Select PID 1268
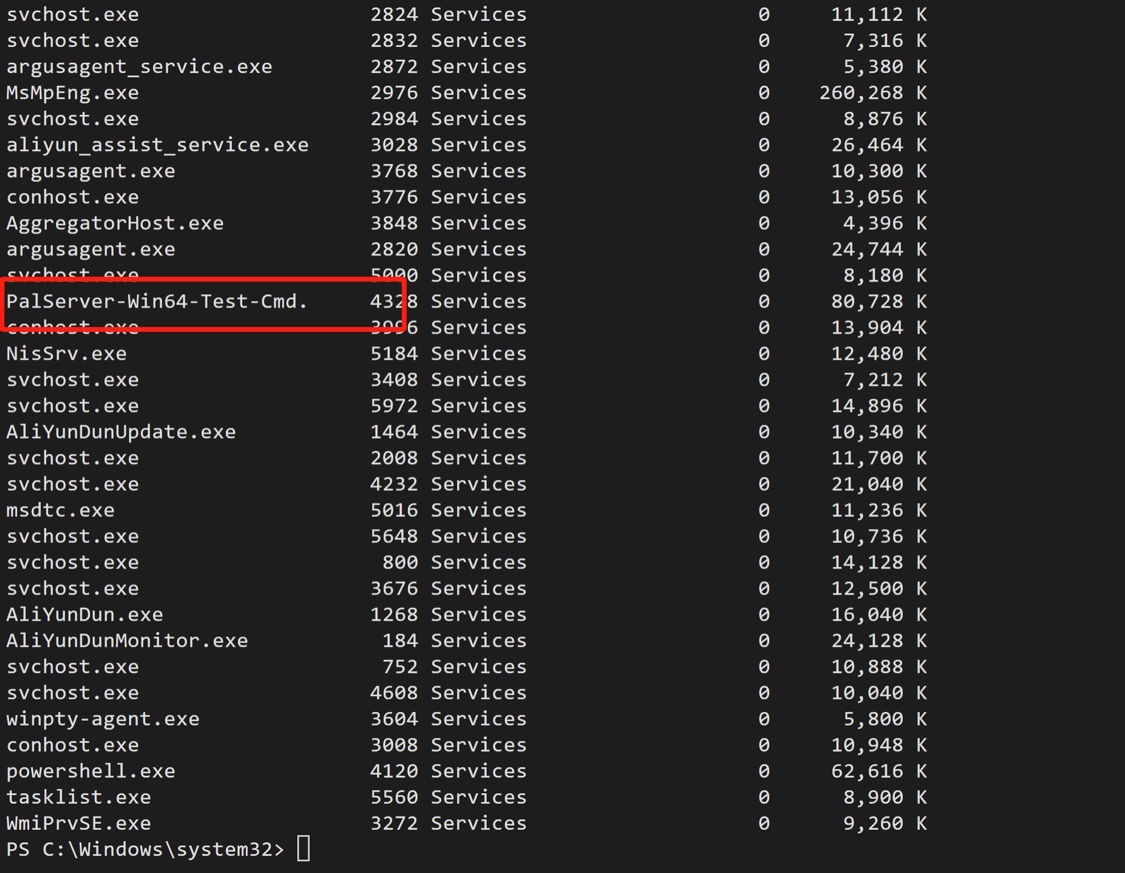 point(394,615)
